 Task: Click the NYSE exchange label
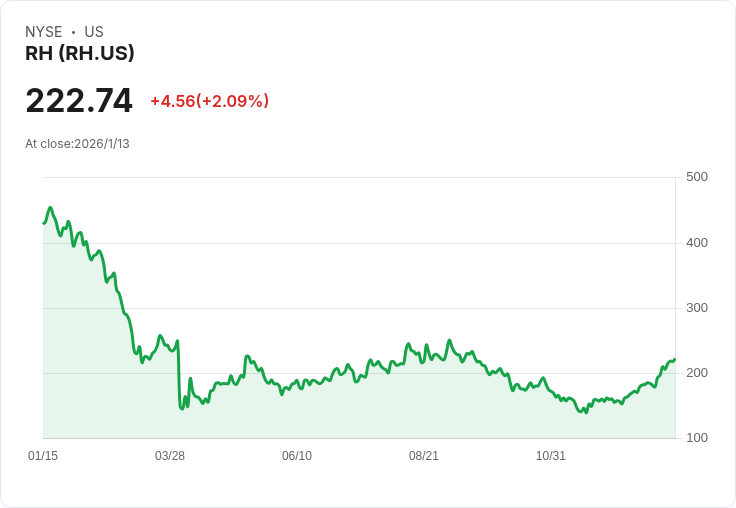pyautogui.click(x=43, y=32)
